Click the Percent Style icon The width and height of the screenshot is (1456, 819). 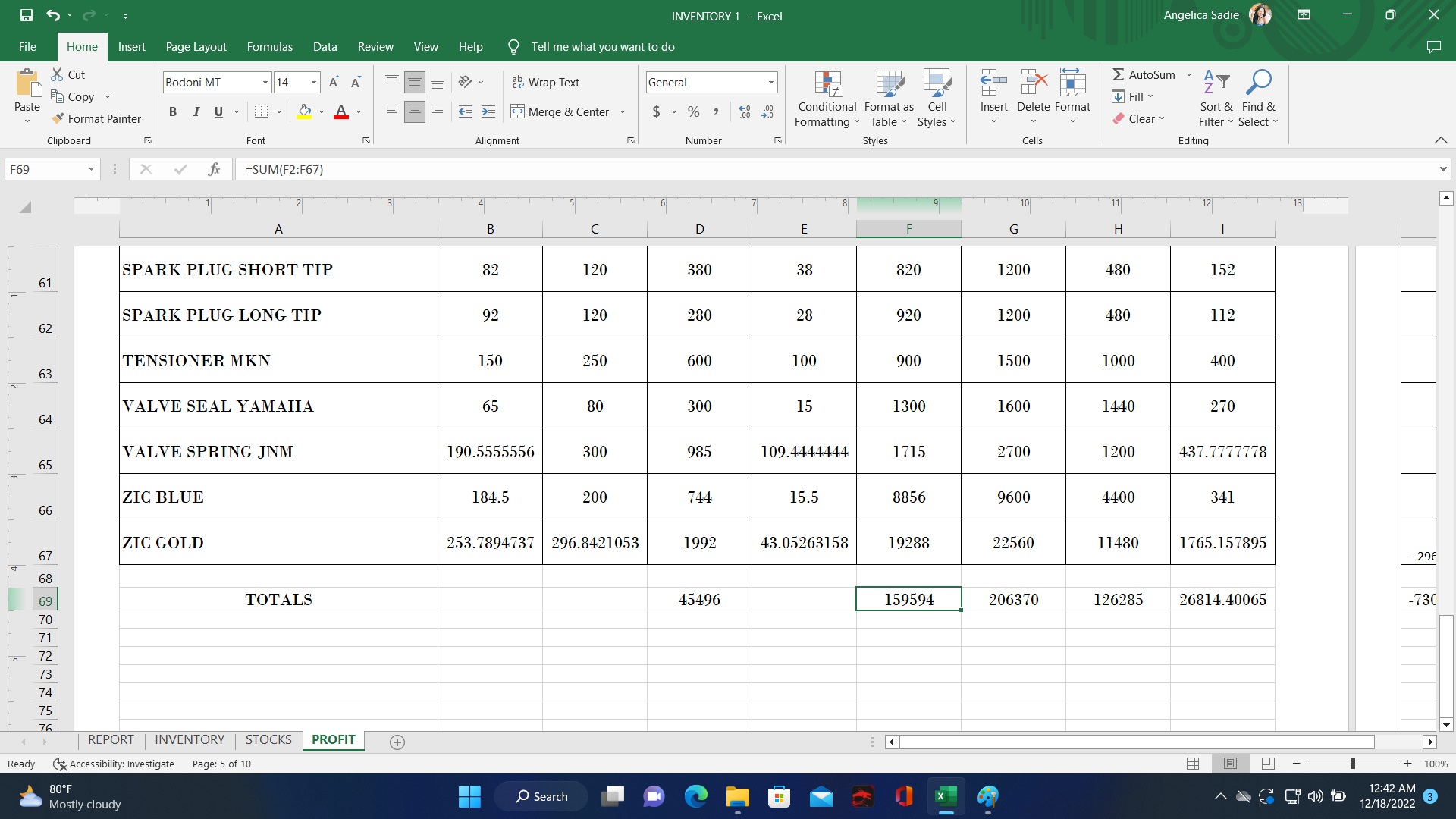(693, 112)
